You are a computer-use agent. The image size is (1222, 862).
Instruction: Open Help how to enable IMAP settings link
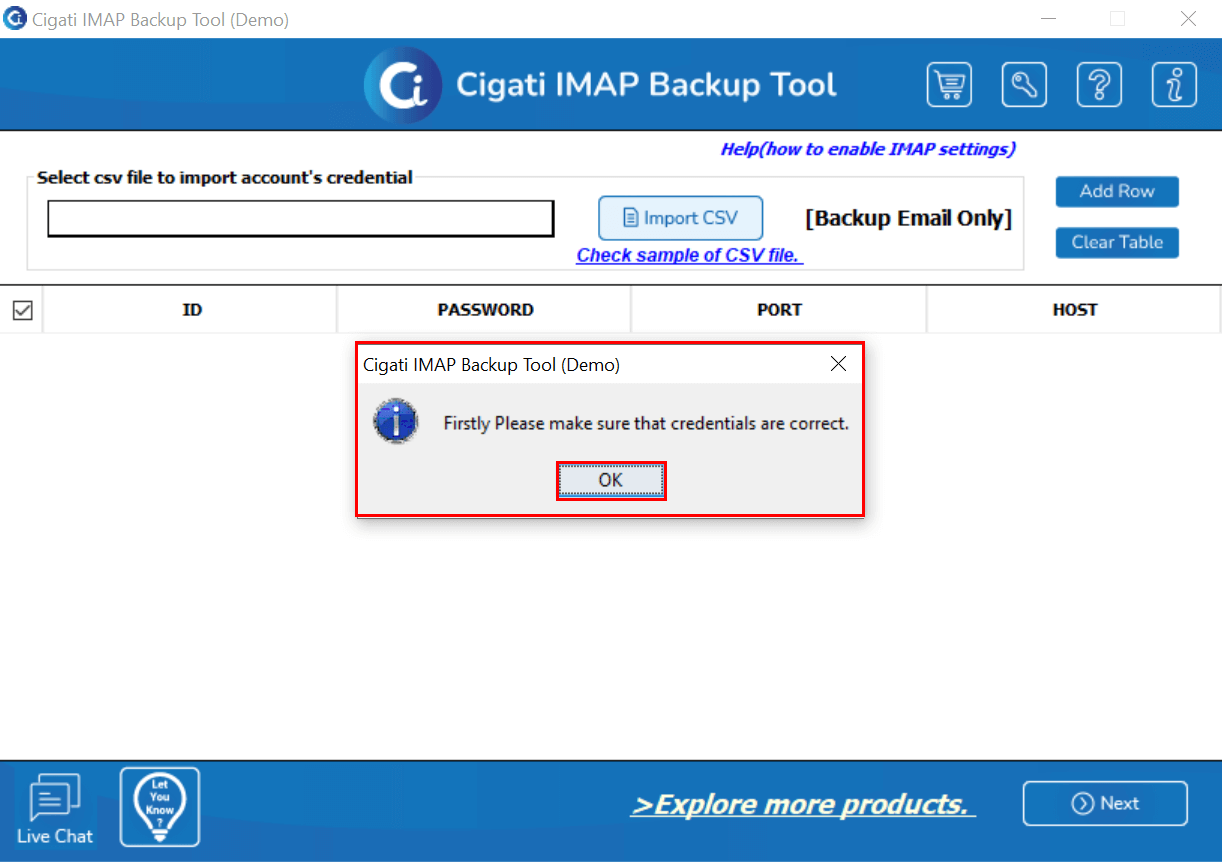click(x=868, y=149)
